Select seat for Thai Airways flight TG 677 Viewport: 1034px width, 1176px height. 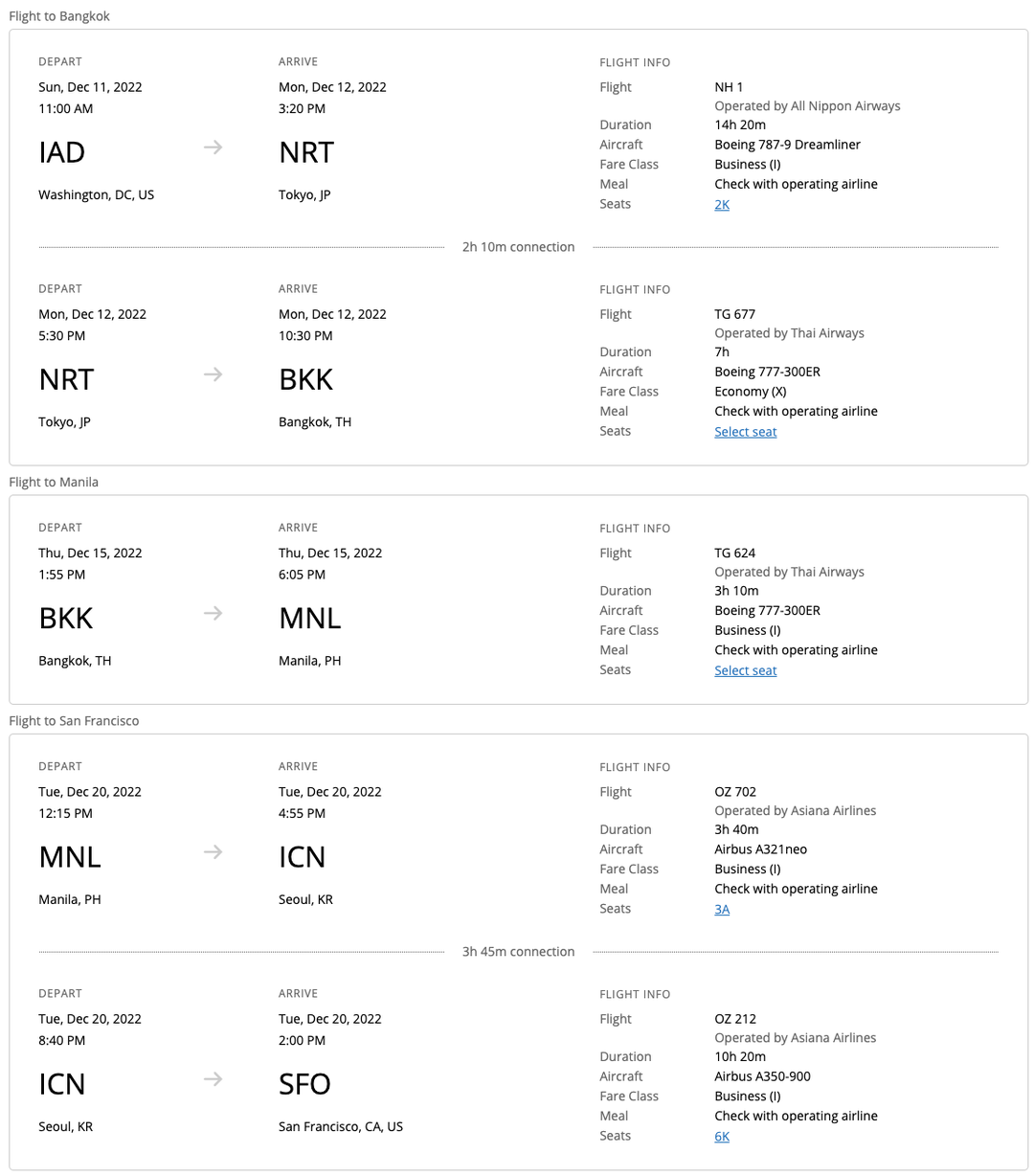coord(745,431)
